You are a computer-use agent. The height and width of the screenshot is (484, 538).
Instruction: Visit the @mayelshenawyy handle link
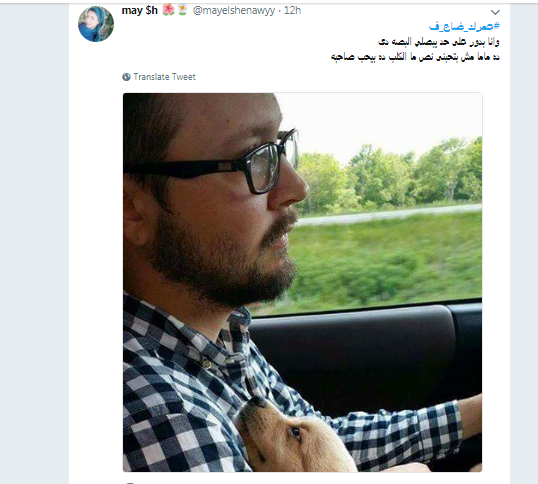(x=234, y=11)
